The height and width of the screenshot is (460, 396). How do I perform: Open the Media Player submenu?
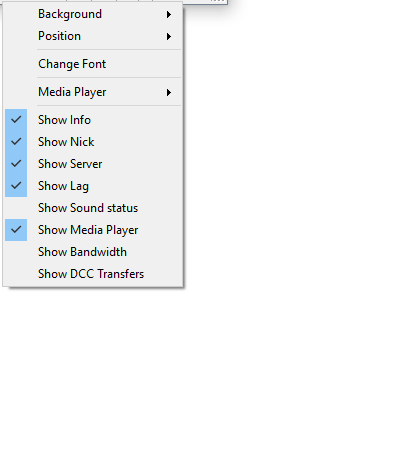pos(93,92)
